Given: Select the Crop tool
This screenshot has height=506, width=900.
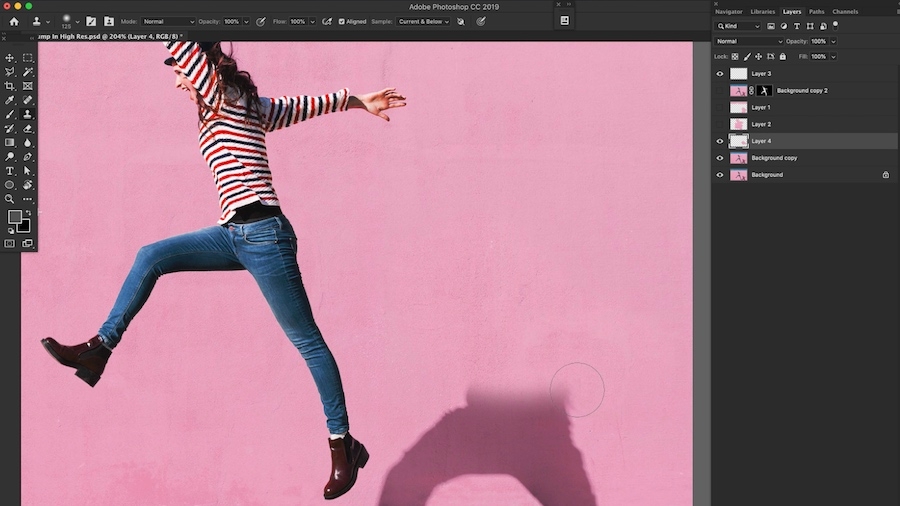Looking at the screenshot, I should (10, 86).
